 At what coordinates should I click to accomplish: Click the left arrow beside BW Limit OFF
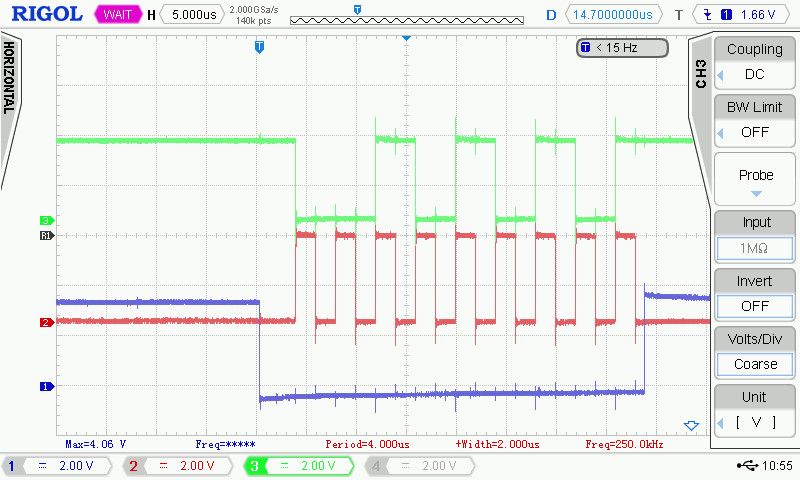tap(720, 133)
